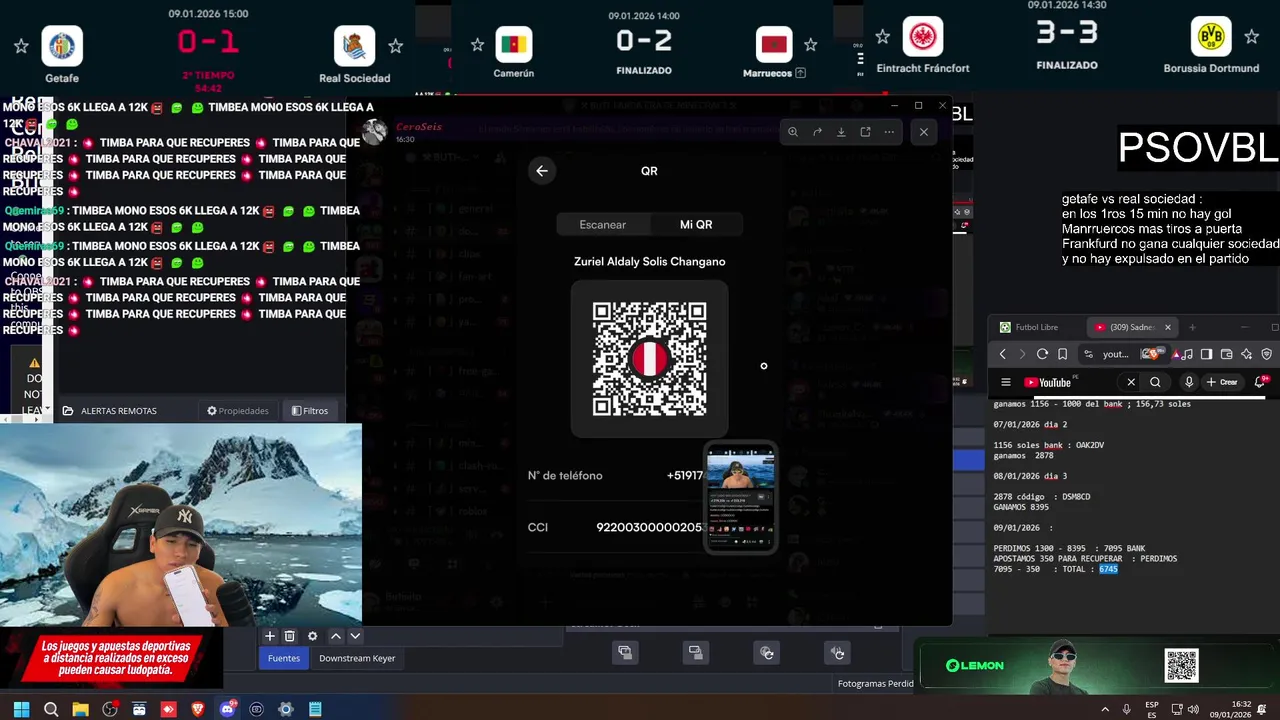Open Windows taskbar search
1280x720 pixels.
pos(51,709)
